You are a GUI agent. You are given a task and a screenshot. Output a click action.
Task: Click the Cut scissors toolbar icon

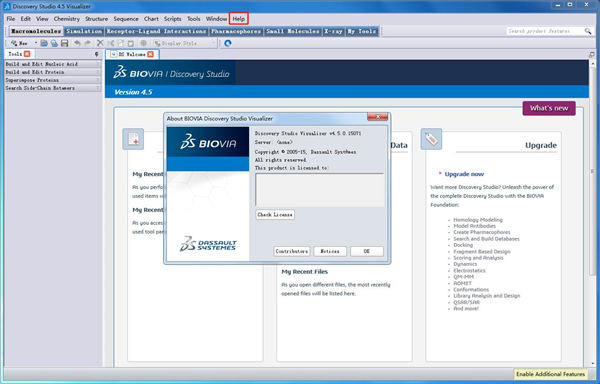[x=111, y=43]
